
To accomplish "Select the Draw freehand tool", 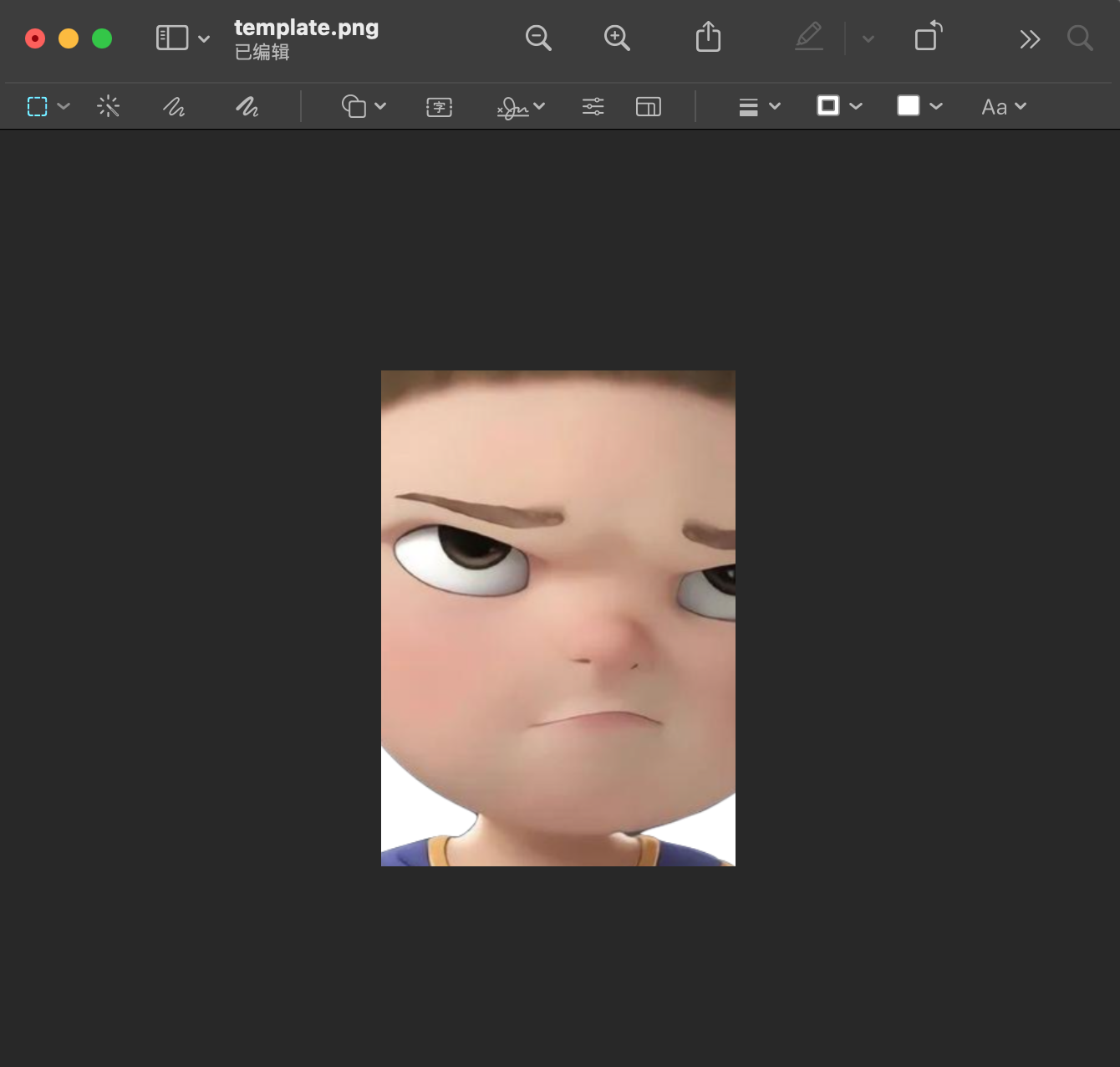I will [x=247, y=106].
